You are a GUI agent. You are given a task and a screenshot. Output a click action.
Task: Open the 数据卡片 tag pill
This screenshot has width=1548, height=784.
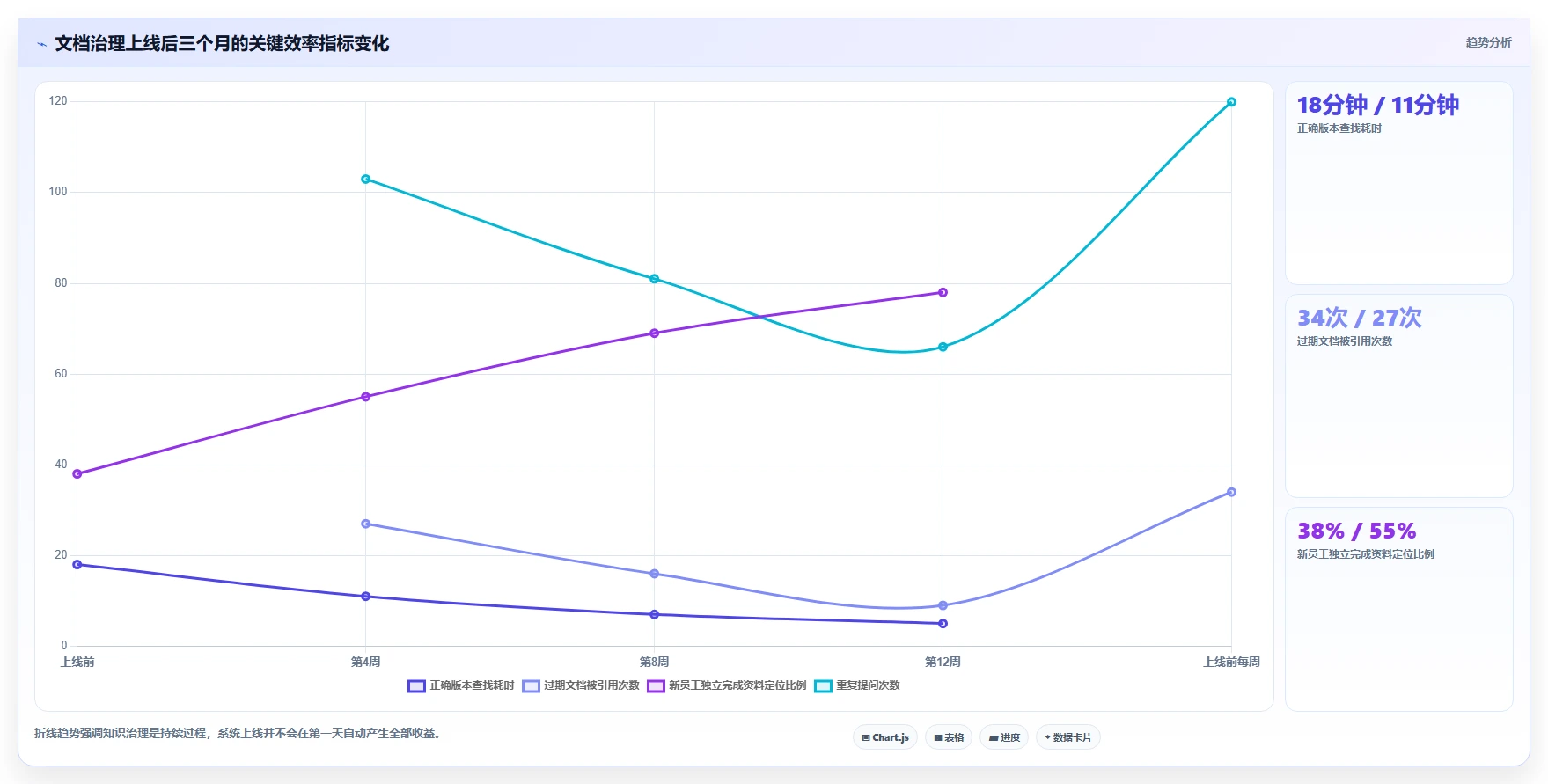1068,737
